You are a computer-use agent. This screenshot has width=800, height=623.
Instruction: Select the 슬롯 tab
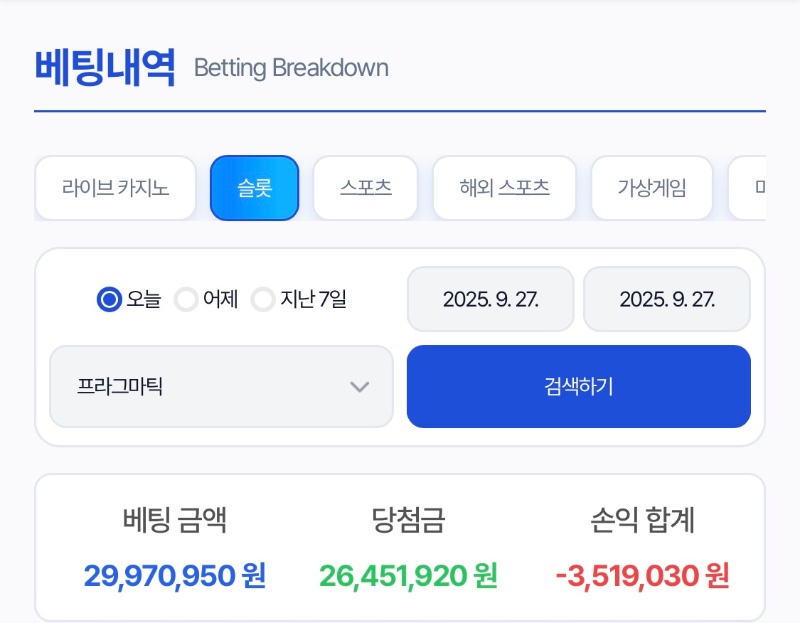tap(255, 188)
